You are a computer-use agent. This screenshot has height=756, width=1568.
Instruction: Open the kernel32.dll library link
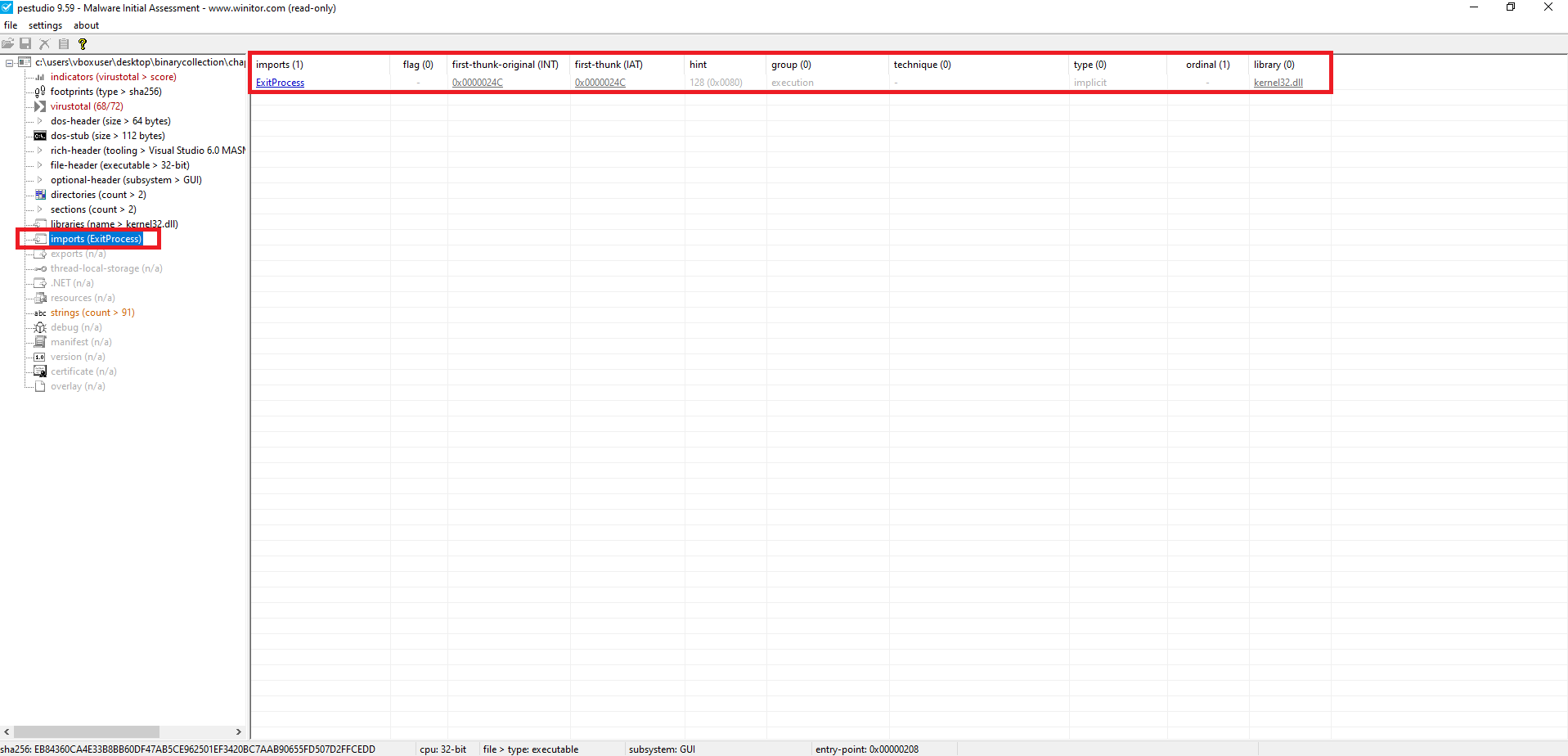pos(1278,83)
